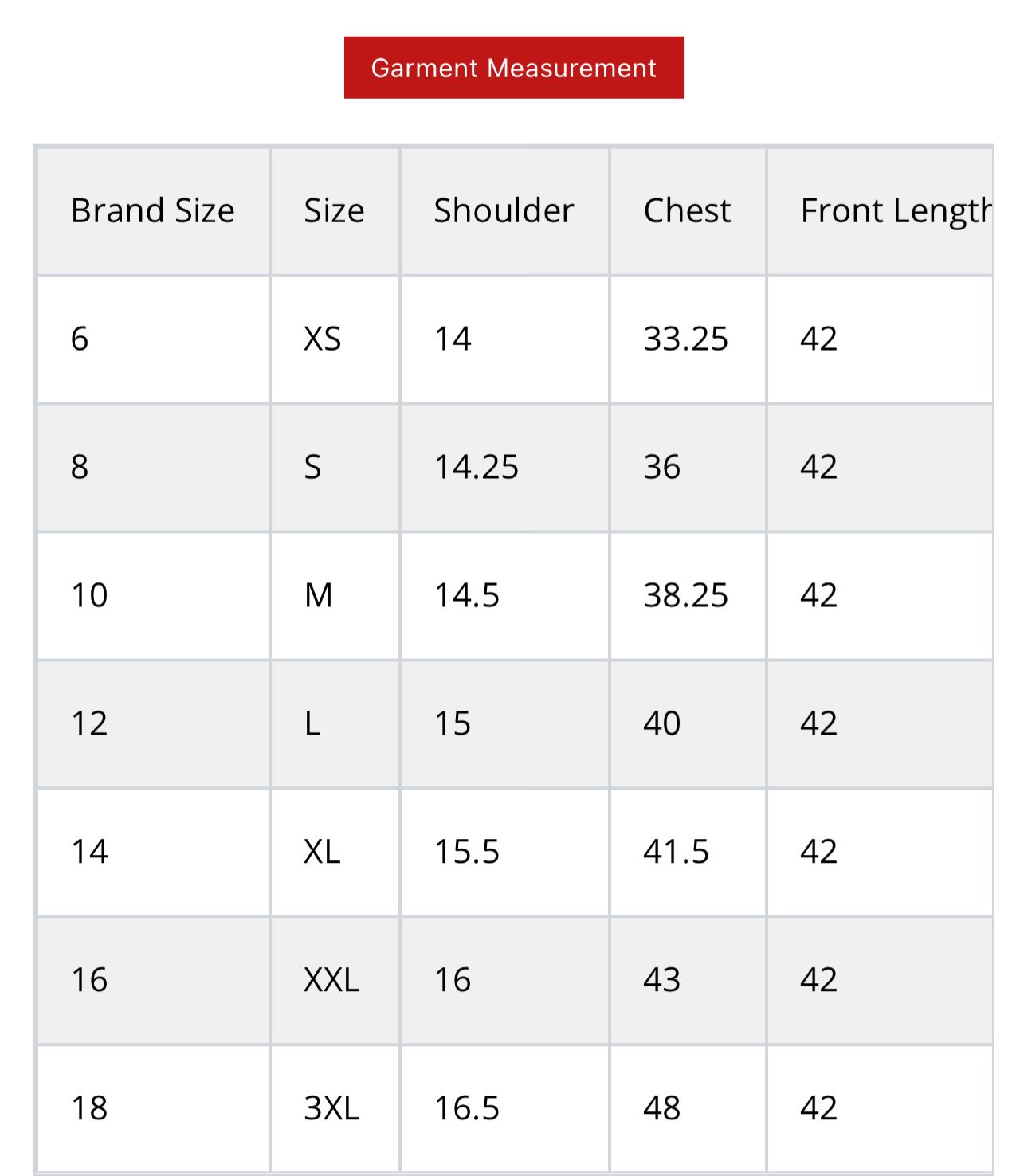Click the 3XL size cell
The image size is (1016, 1176).
point(331,1109)
